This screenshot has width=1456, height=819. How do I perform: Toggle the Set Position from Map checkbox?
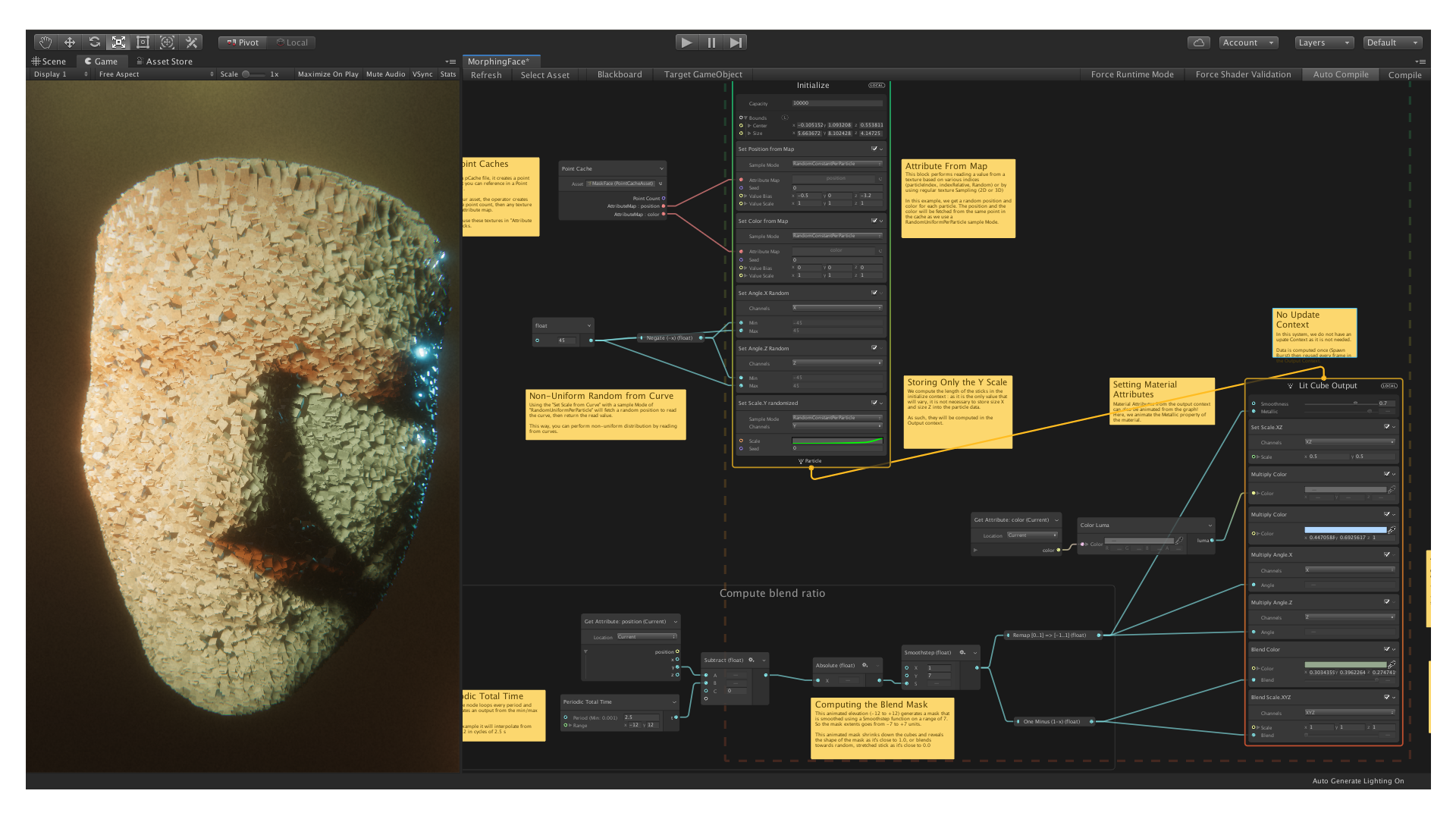click(x=874, y=149)
